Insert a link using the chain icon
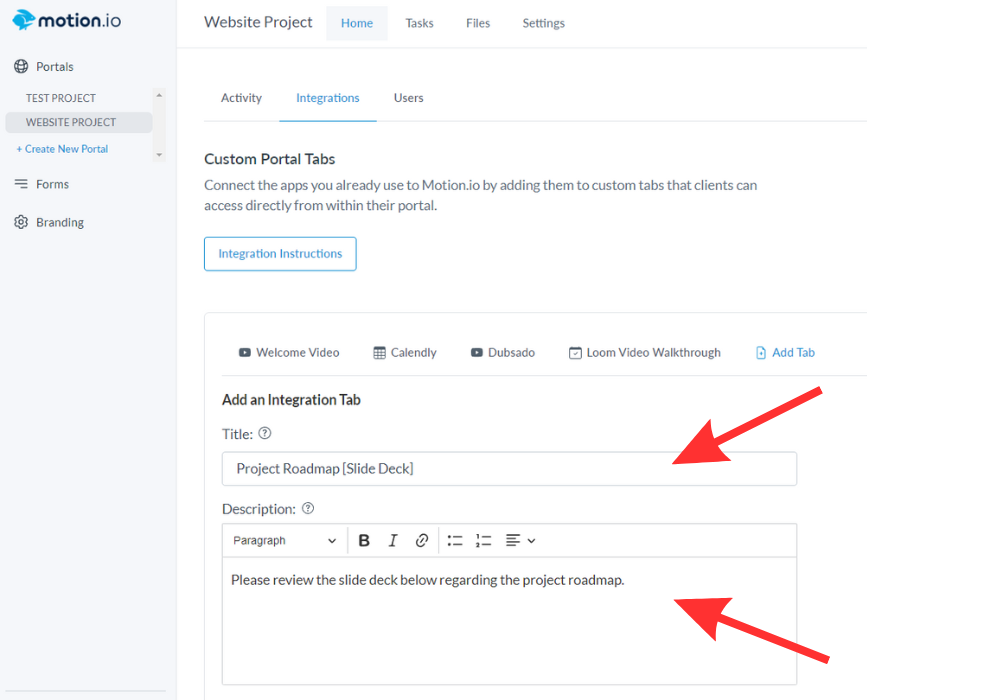Image resolution: width=1000 pixels, height=700 pixels. point(422,541)
